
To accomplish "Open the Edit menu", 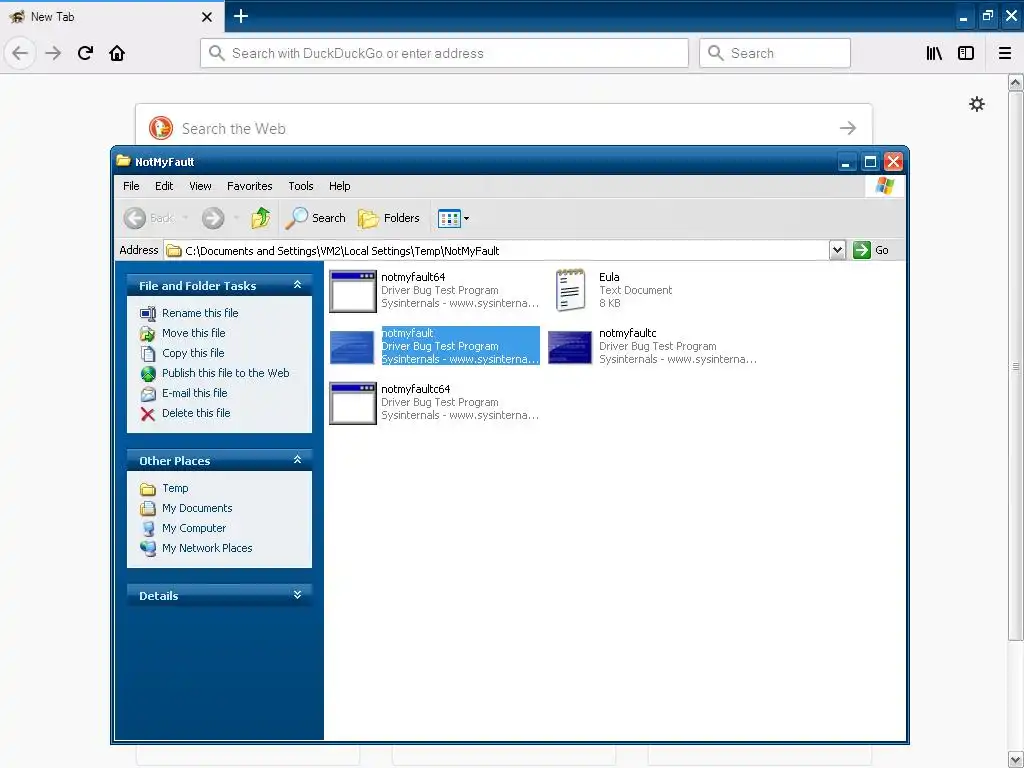I will (x=164, y=186).
